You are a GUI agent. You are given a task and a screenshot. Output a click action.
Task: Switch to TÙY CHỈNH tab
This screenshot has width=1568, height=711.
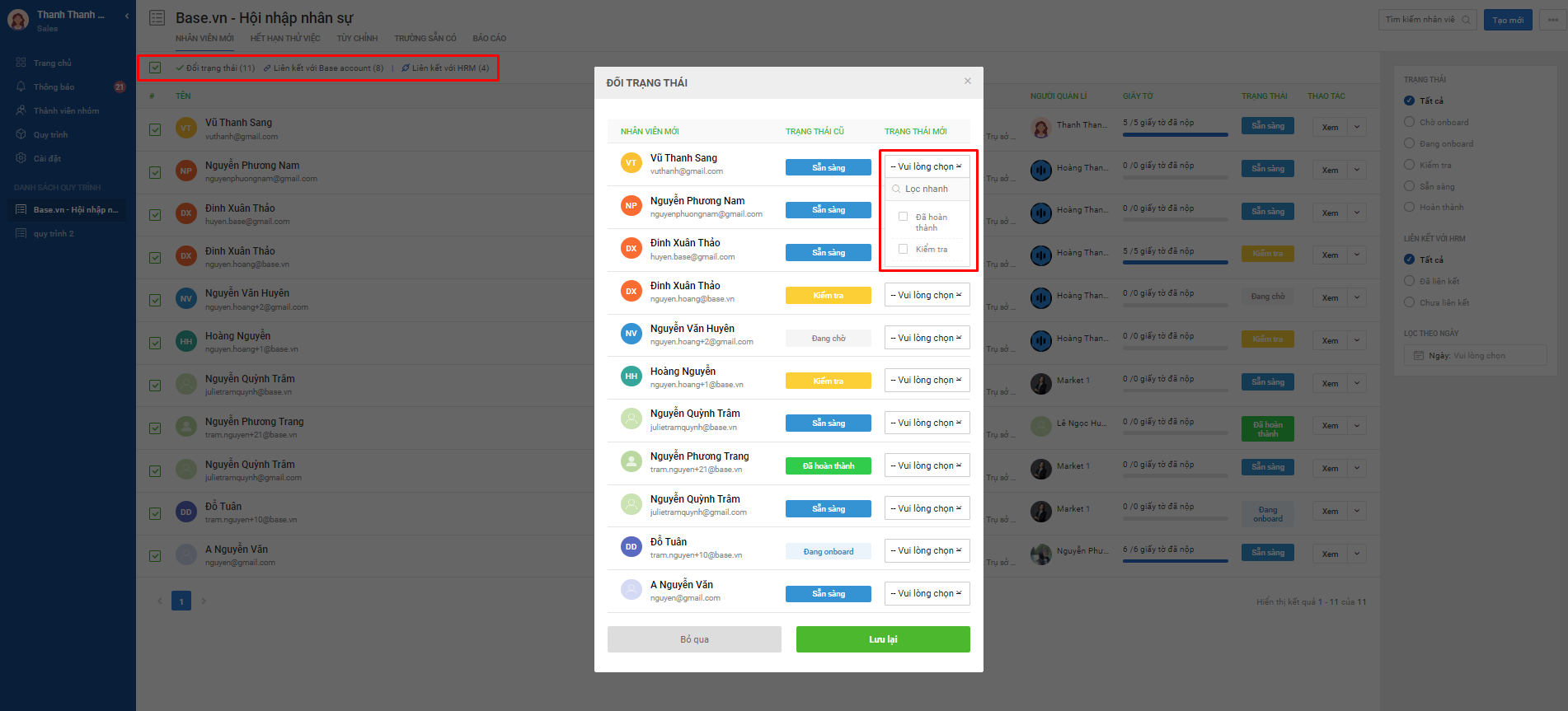point(357,39)
